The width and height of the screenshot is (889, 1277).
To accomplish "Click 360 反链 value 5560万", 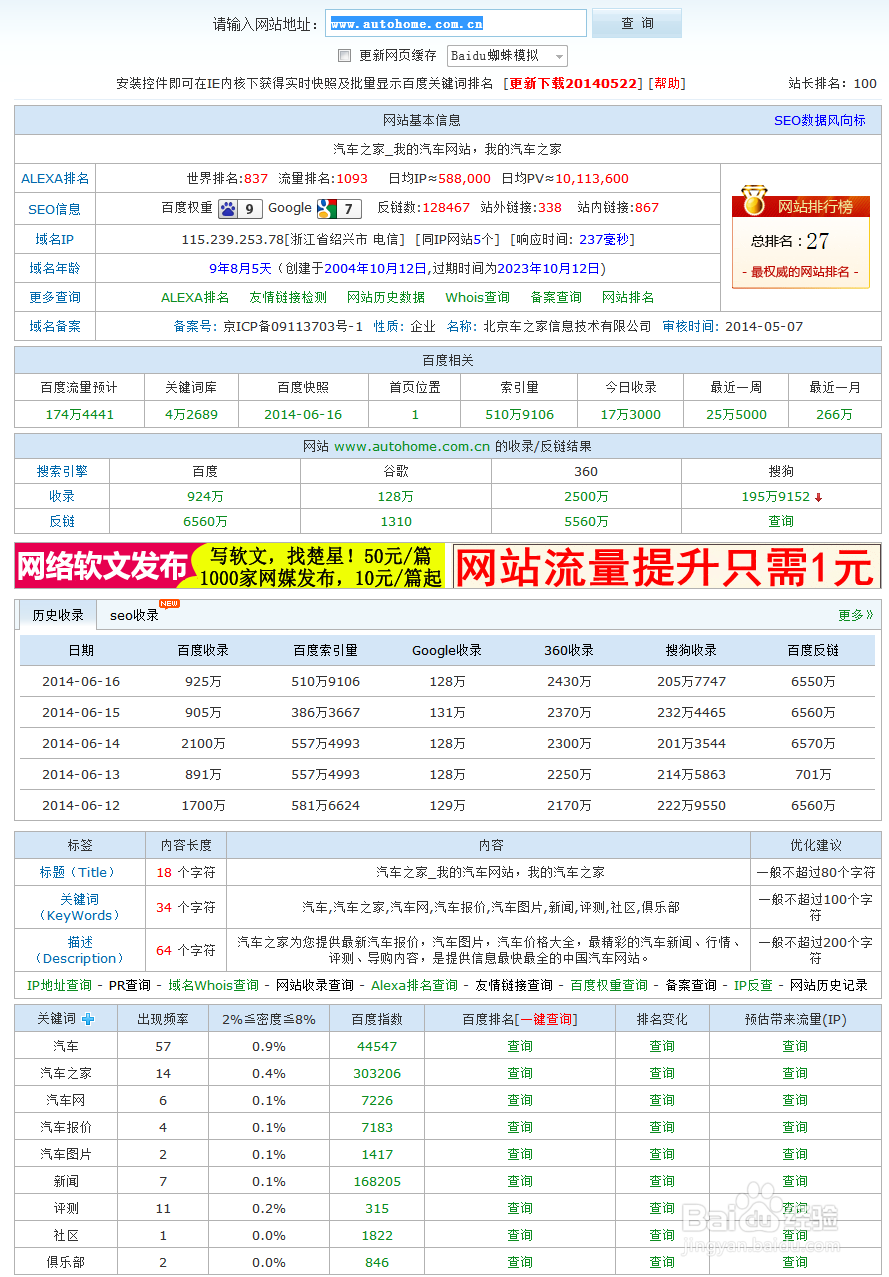I will [x=586, y=522].
